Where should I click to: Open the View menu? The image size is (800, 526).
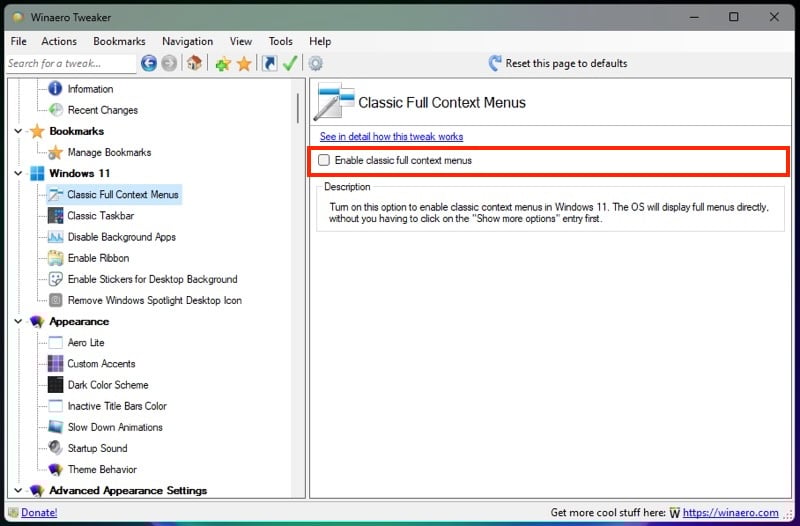pyautogui.click(x=241, y=41)
